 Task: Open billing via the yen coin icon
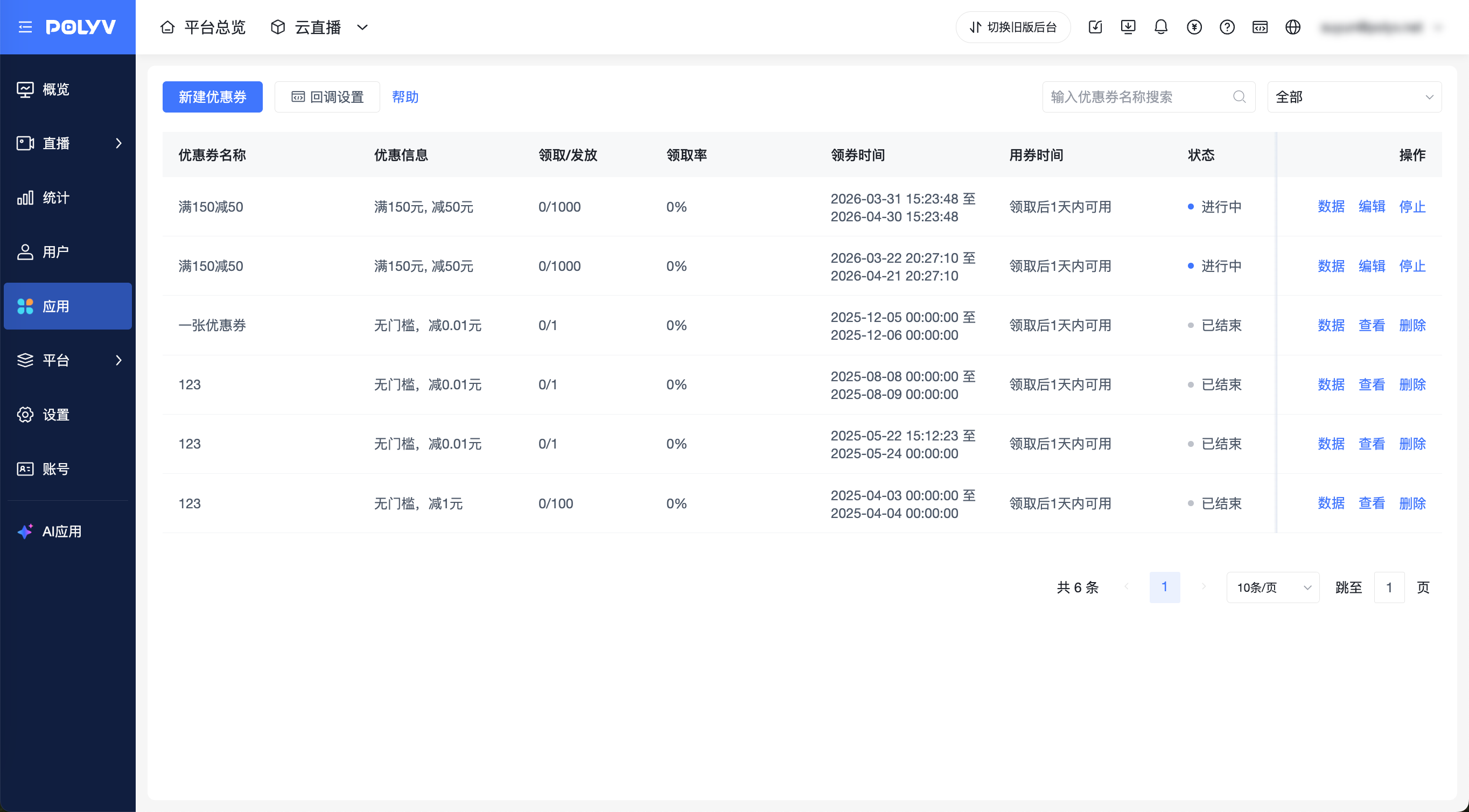(x=1194, y=27)
